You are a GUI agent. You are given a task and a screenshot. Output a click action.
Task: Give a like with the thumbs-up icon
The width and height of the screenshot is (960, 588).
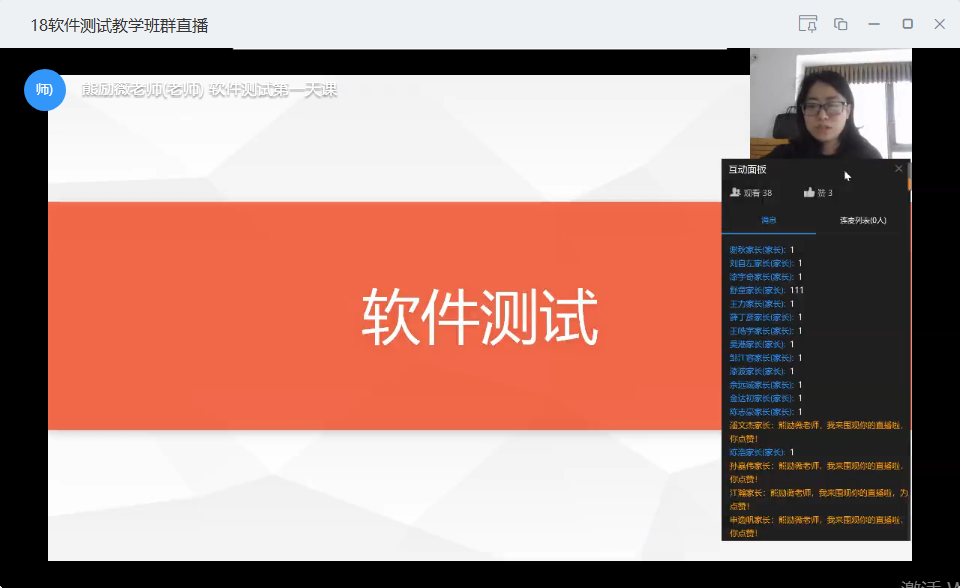pos(809,192)
